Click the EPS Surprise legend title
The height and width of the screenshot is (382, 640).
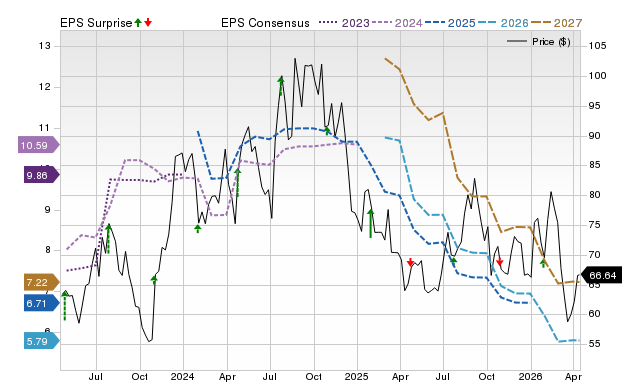tap(96, 23)
